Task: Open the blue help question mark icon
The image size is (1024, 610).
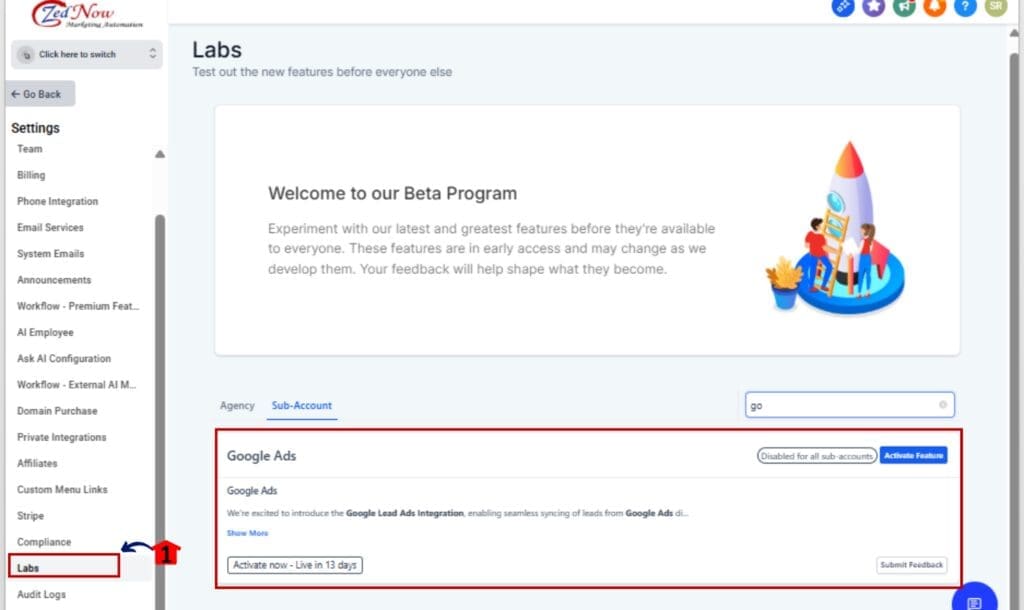Action: click(965, 8)
